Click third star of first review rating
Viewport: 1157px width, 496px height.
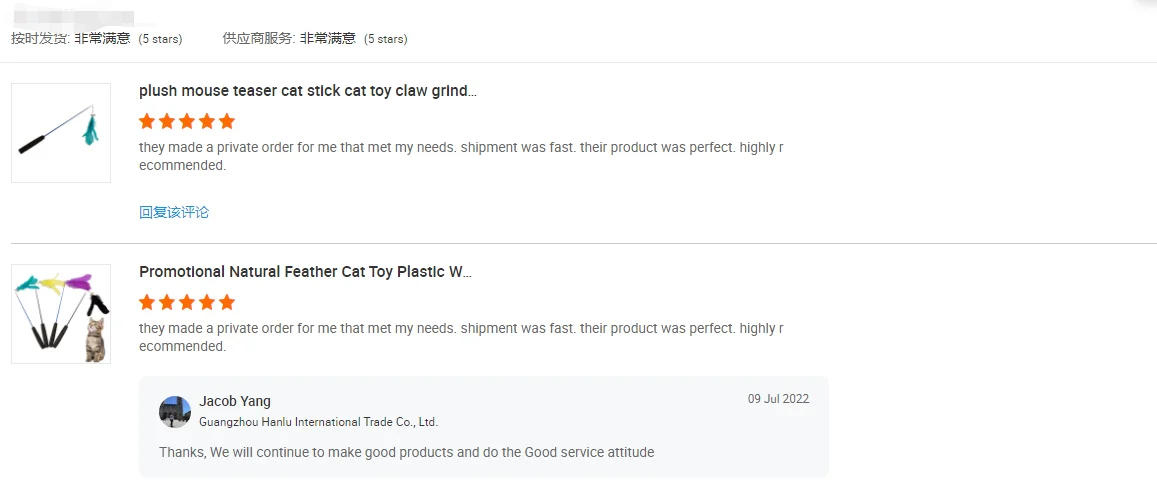tap(187, 121)
